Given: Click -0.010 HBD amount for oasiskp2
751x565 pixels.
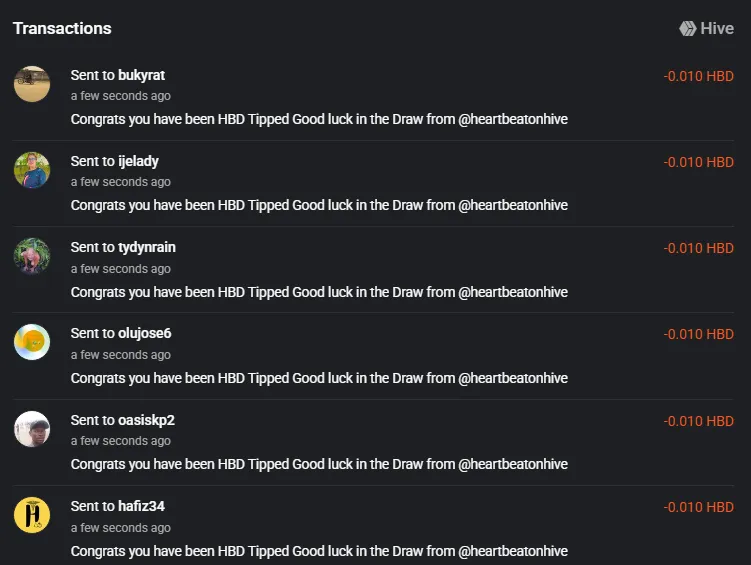Looking at the screenshot, I should pos(699,421).
